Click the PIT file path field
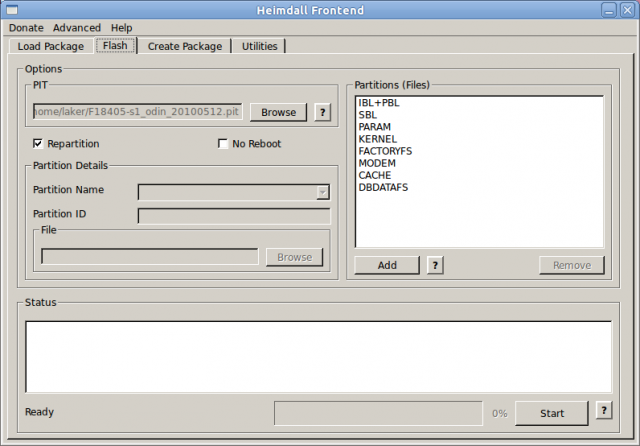640x446 pixels. click(138, 112)
